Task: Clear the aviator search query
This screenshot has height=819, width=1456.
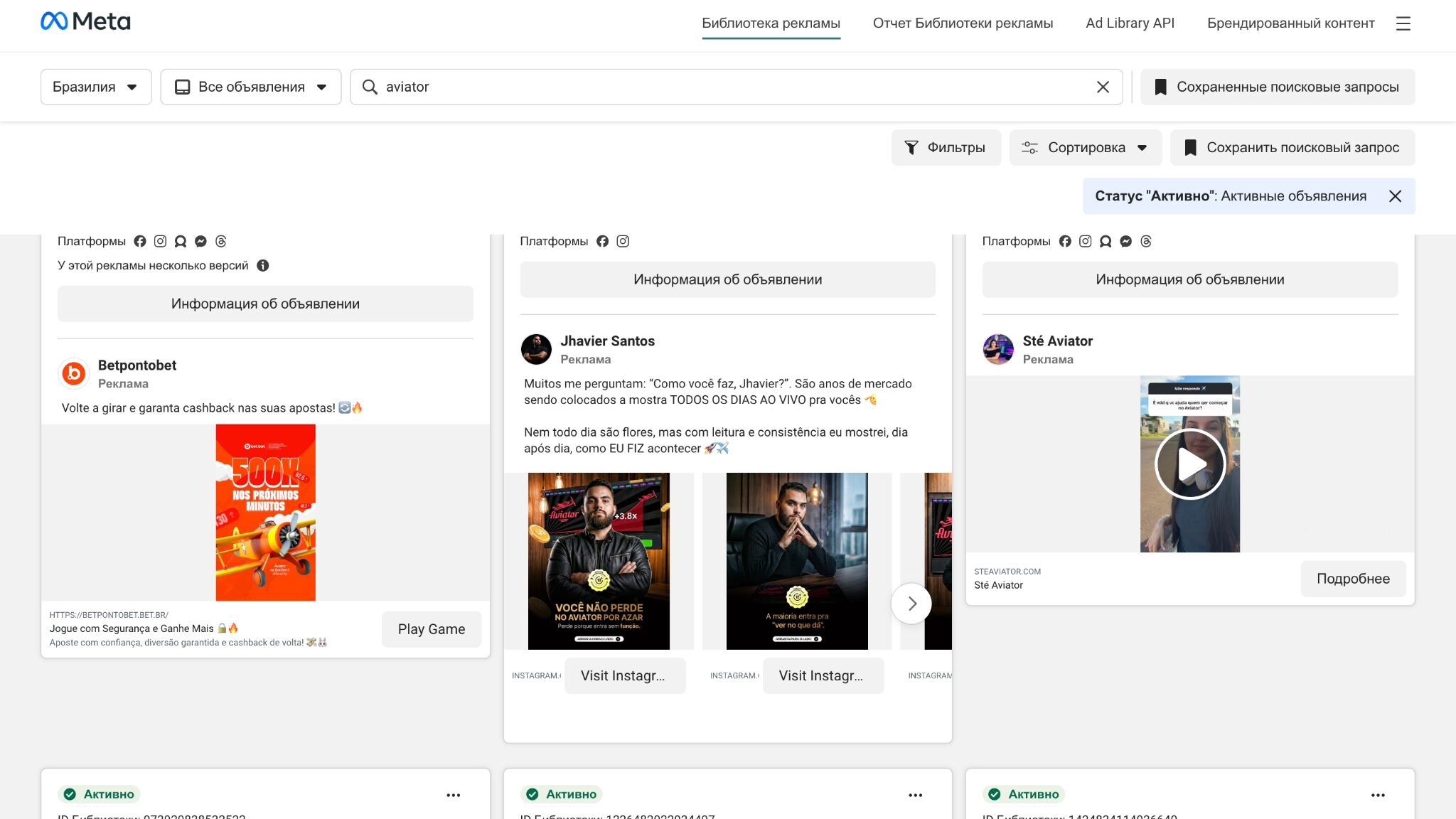Action: pyautogui.click(x=1103, y=87)
